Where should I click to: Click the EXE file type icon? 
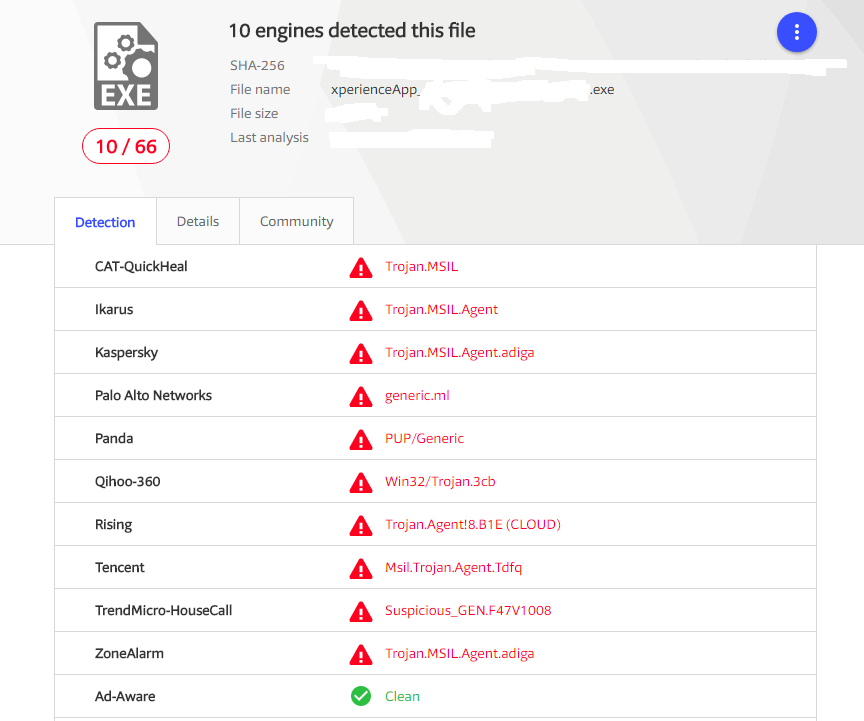point(126,66)
